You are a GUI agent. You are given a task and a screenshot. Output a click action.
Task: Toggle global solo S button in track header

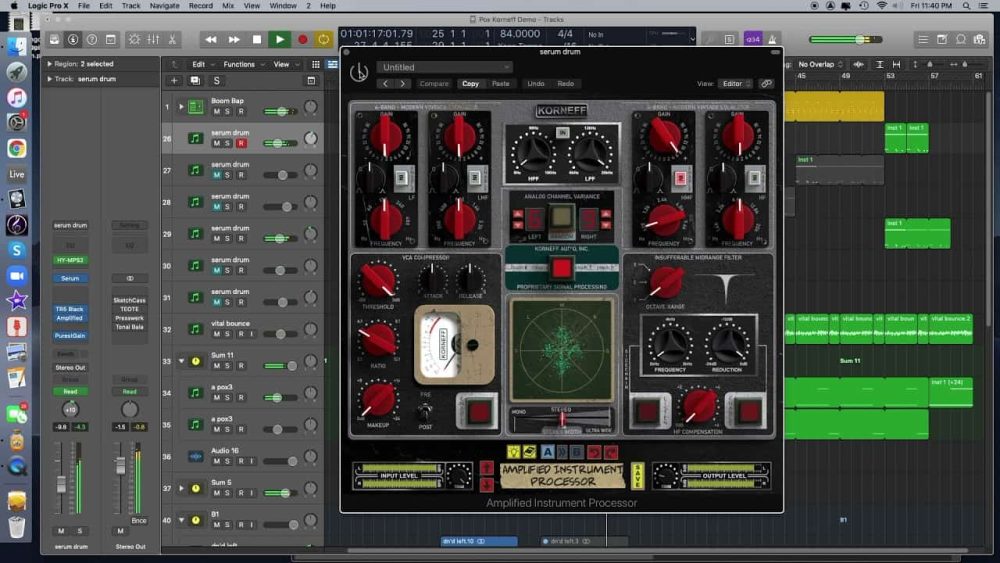click(216, 80)
